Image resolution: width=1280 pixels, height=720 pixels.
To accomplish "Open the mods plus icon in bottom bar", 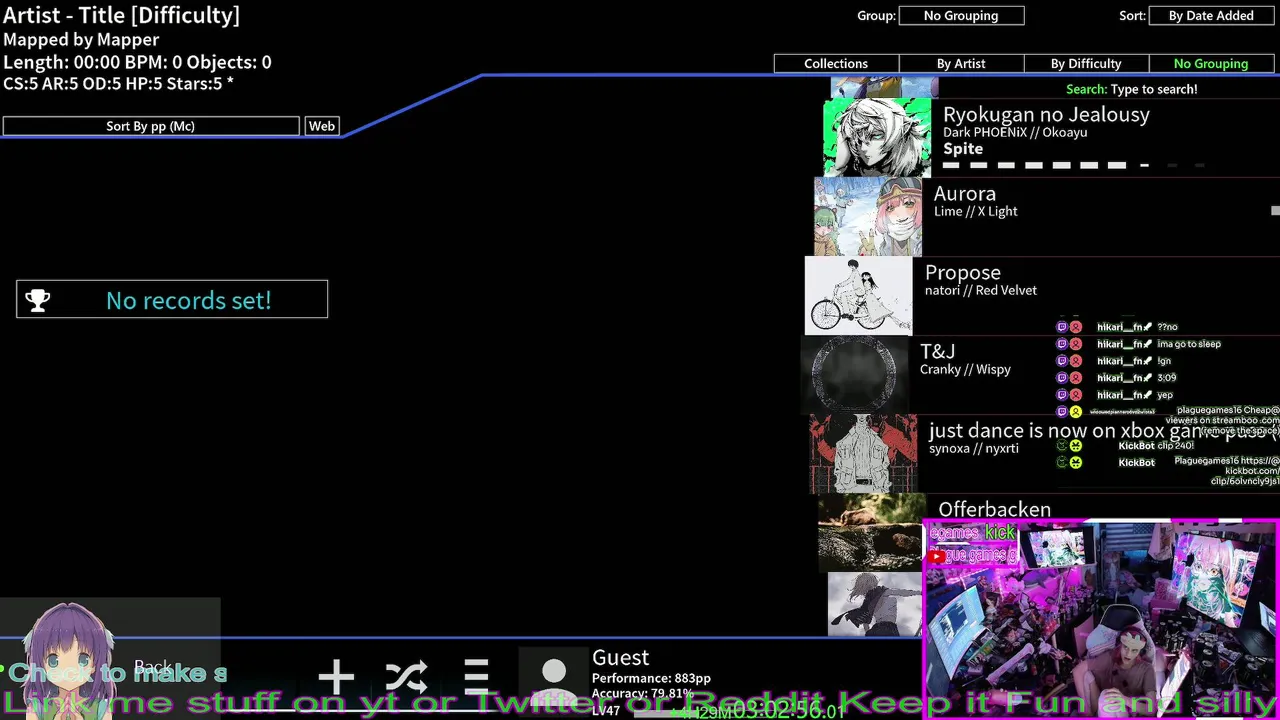I will click(336, 677).
